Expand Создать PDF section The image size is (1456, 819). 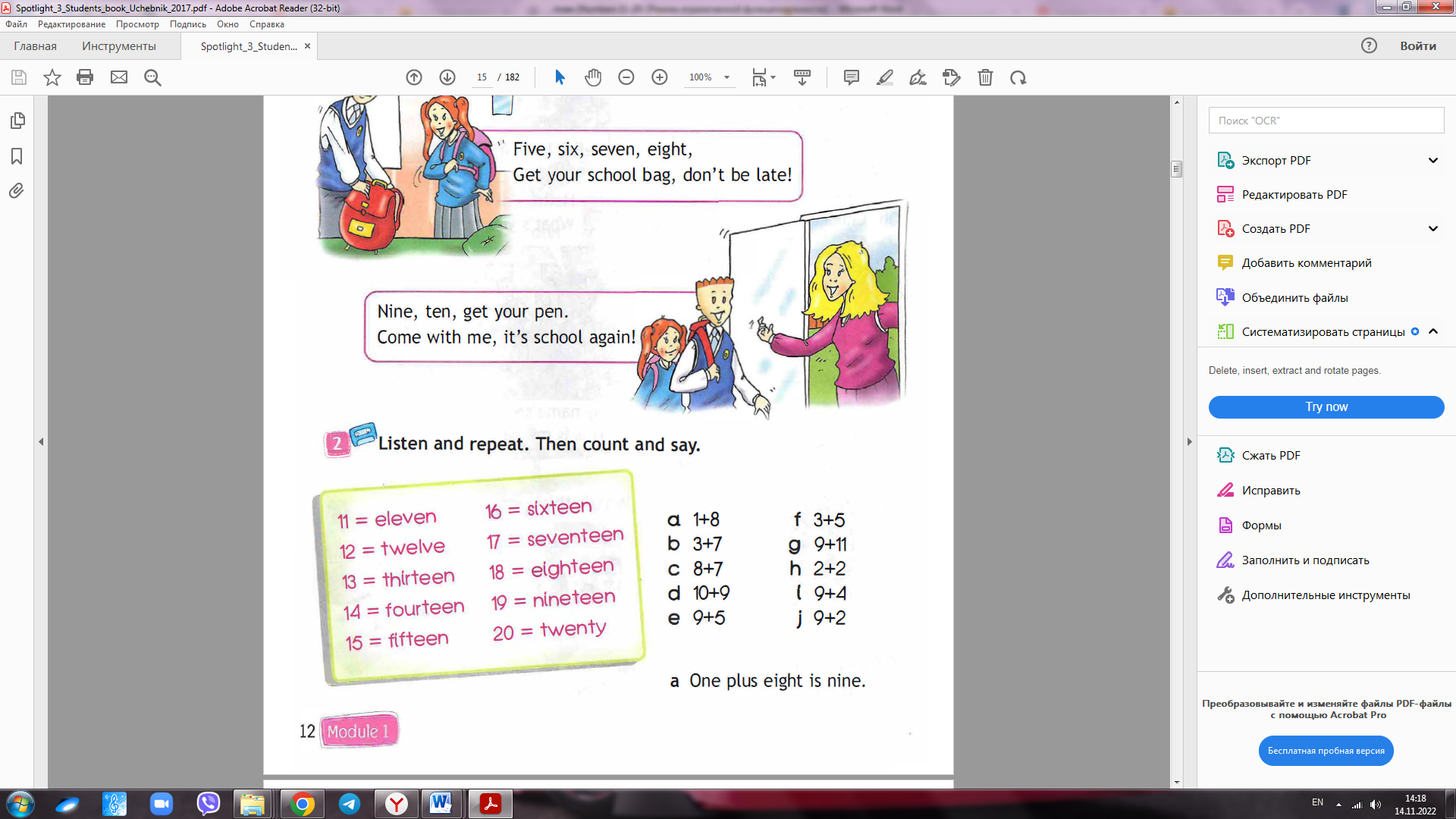1433,228
